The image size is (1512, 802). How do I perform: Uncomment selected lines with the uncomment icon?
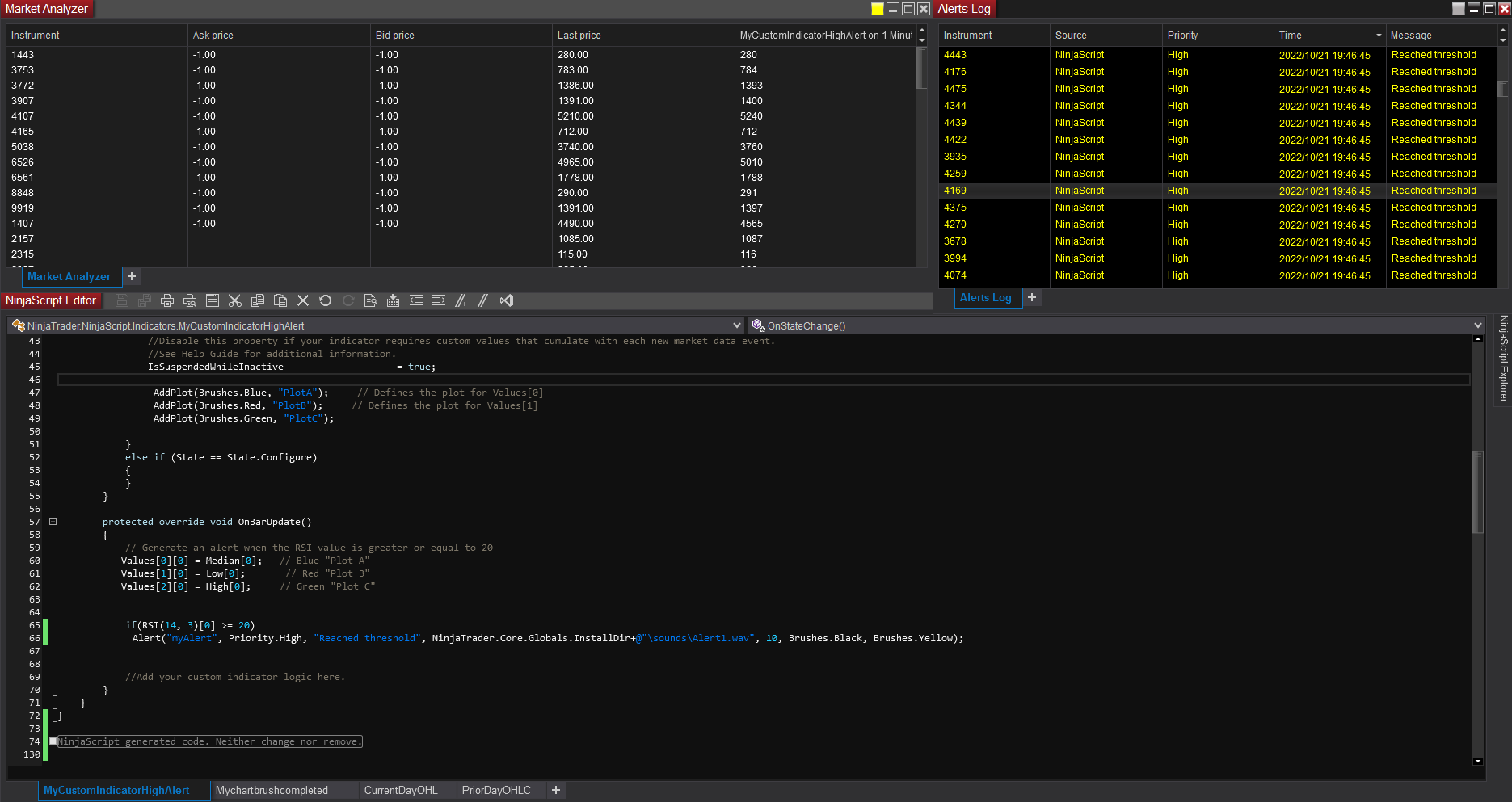point(484,300)
